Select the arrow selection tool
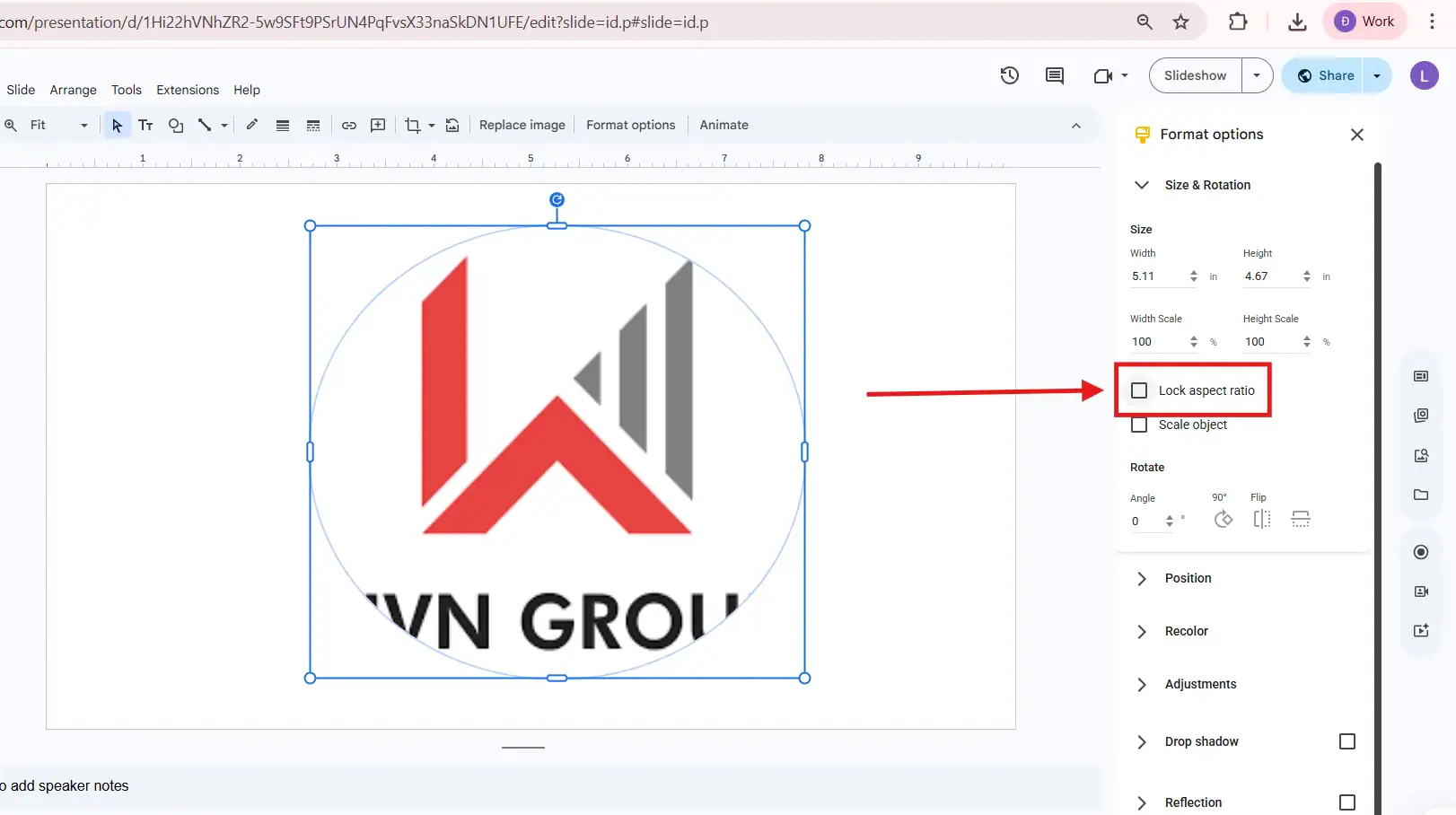 pyautogui.click(x=118, y=125)
